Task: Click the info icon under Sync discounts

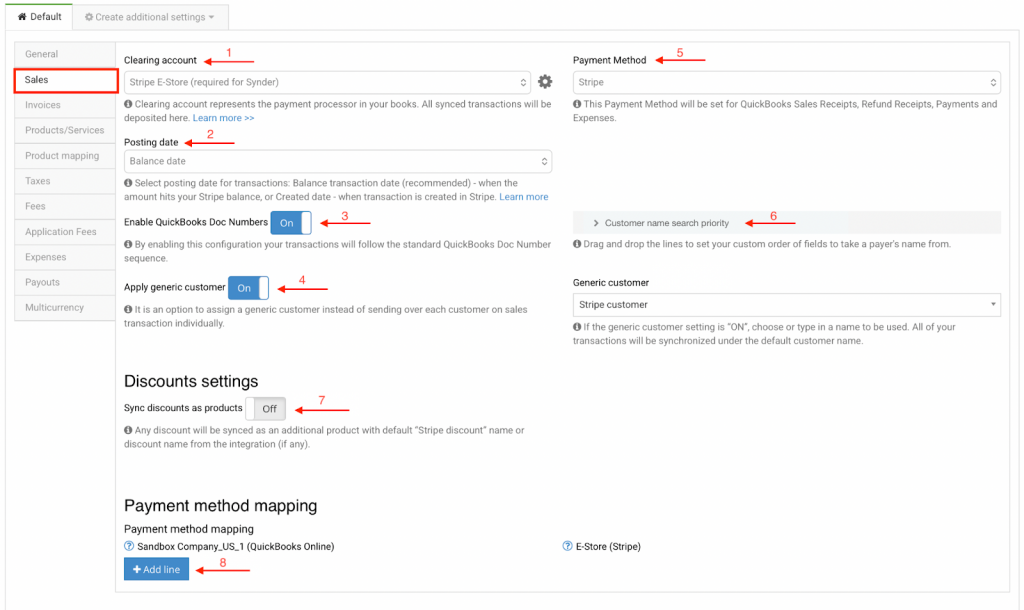Action: click(x=128, y=431)
